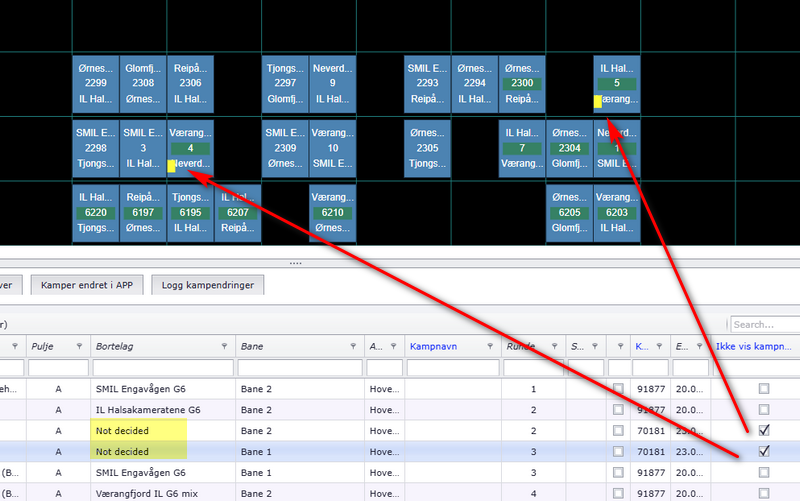Tick 'Ikke vis kamp' for the Værangfjord IL G6 mix row
The width and height of the screenshot is (800, 501).
click(764, 493)
